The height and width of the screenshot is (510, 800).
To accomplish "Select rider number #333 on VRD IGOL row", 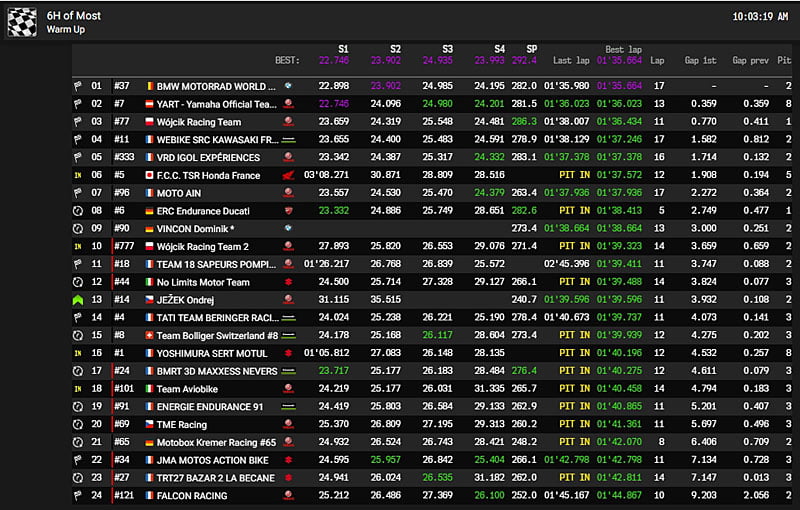I will tap(124, 157).
